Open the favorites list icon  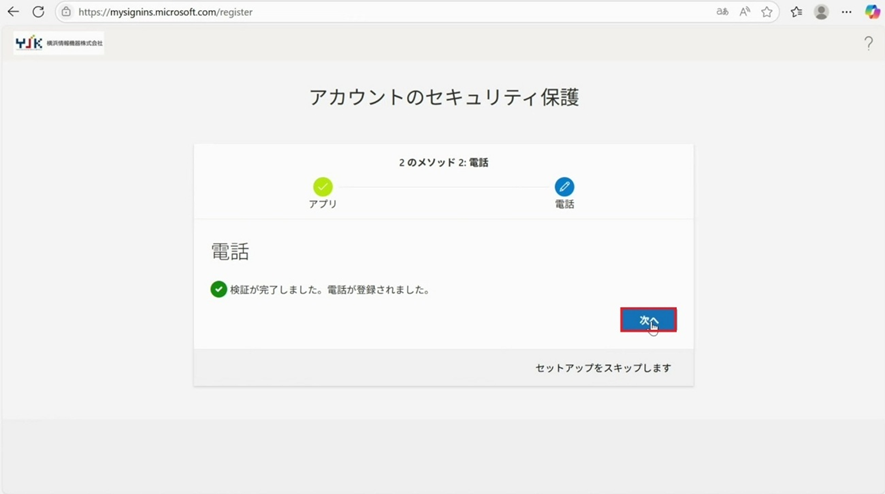(796, 12)
